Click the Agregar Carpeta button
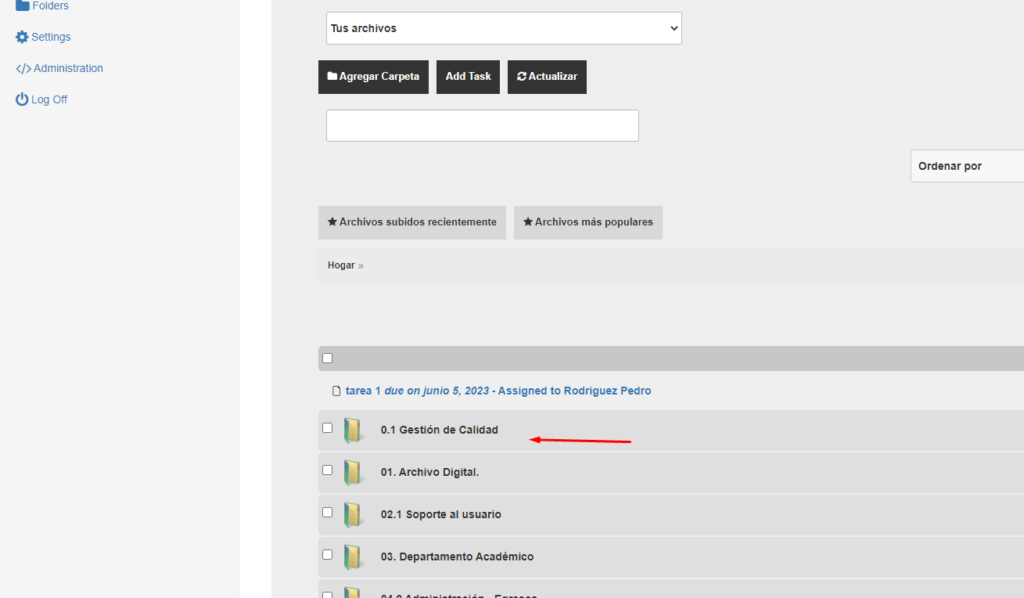The height and width of the screenshot is (598, 1024). pos(374,77)
